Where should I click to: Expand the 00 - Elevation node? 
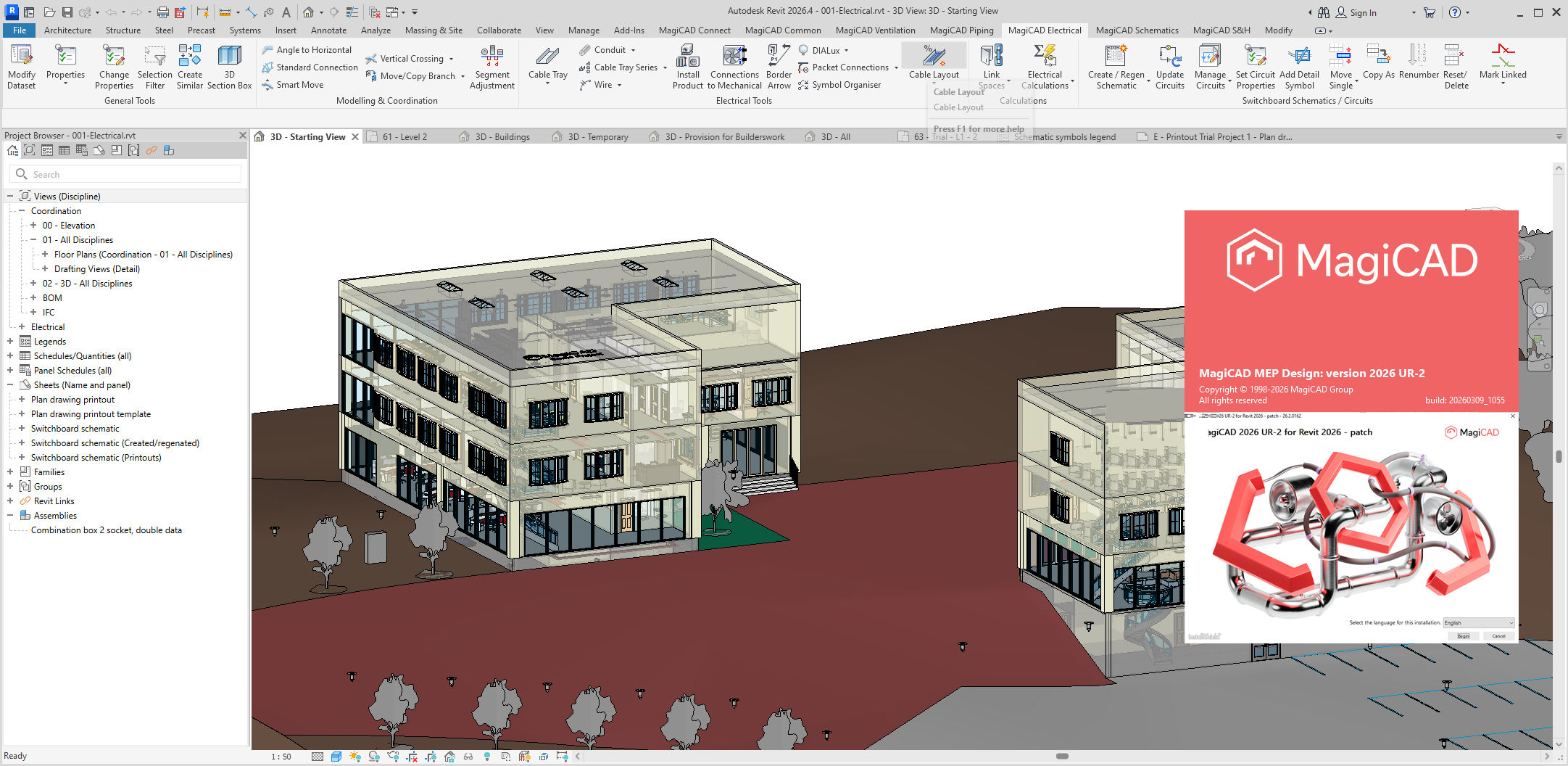point(33,225)
